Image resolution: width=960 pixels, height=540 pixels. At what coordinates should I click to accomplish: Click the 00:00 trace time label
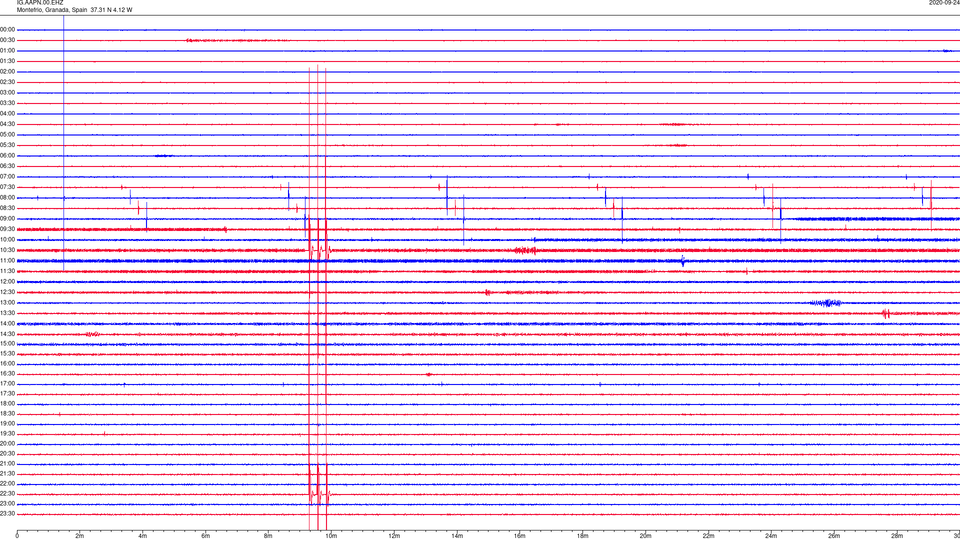point(8,29)
